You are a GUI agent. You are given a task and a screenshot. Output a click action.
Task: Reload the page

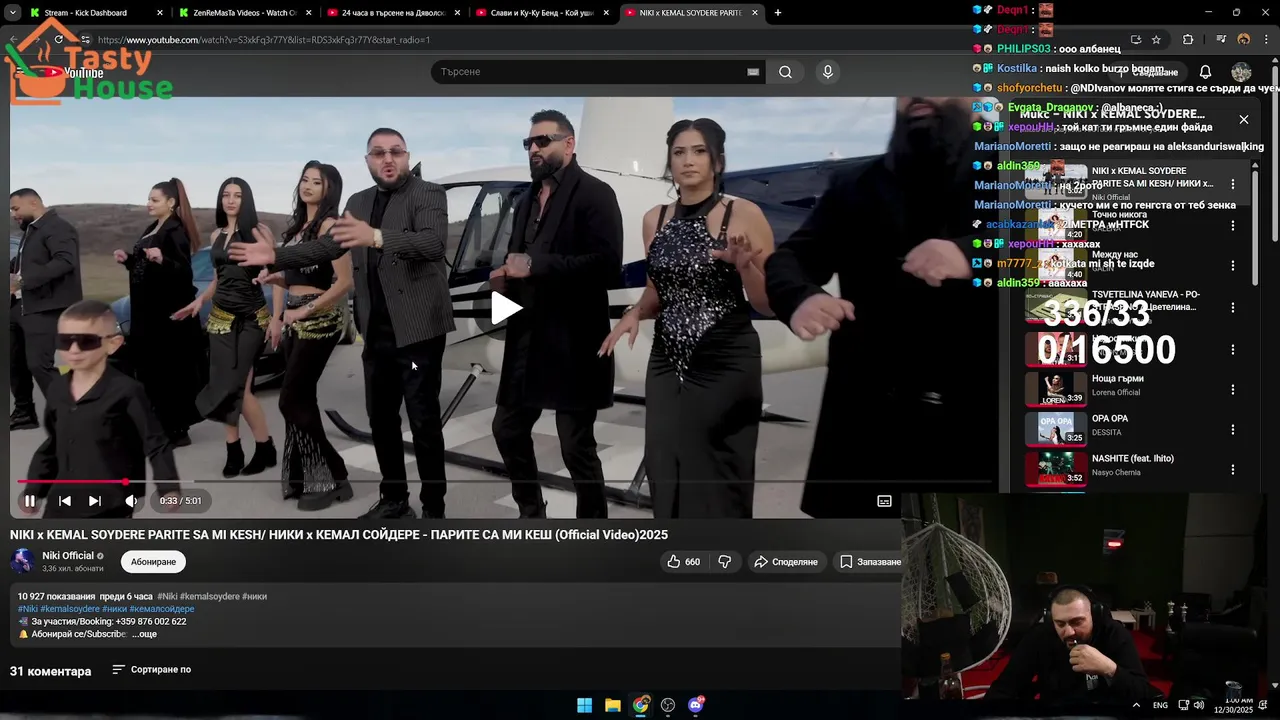(x=58, y=40)
